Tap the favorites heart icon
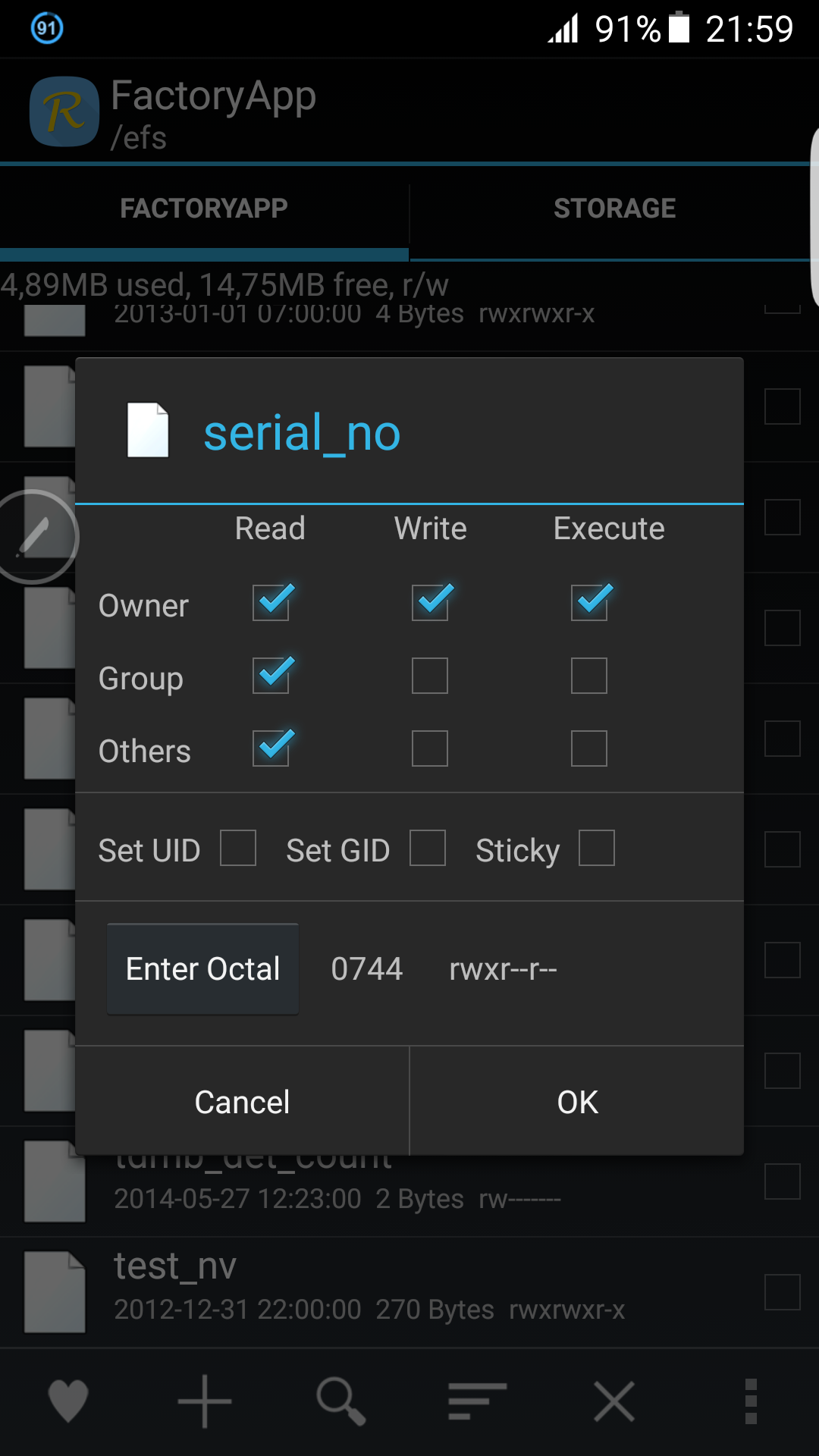This screenshot has width=819, height=1456. pyautogui.click(x=68, y=1401)
